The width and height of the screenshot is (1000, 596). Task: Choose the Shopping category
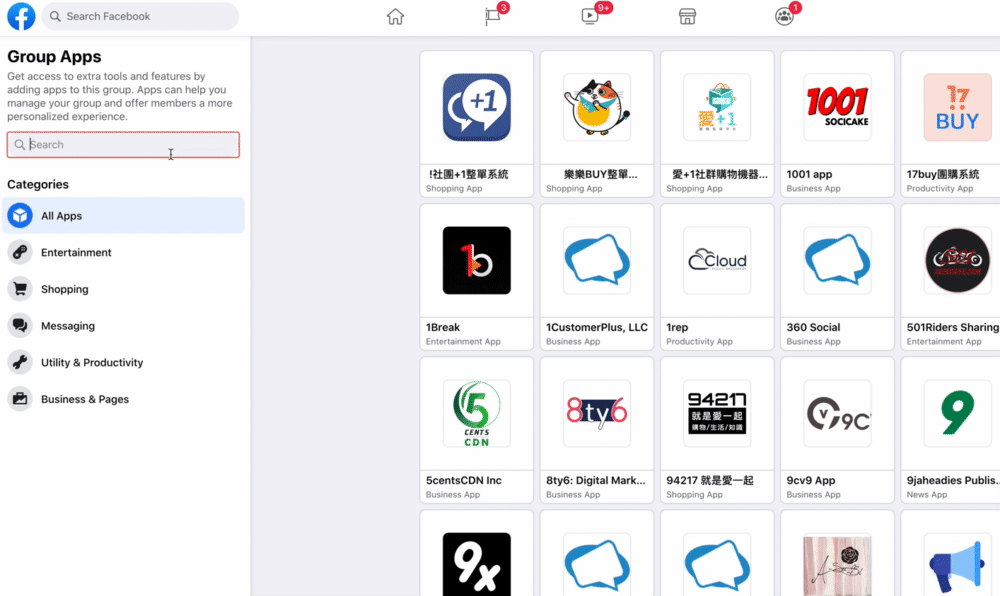(65, 289)
